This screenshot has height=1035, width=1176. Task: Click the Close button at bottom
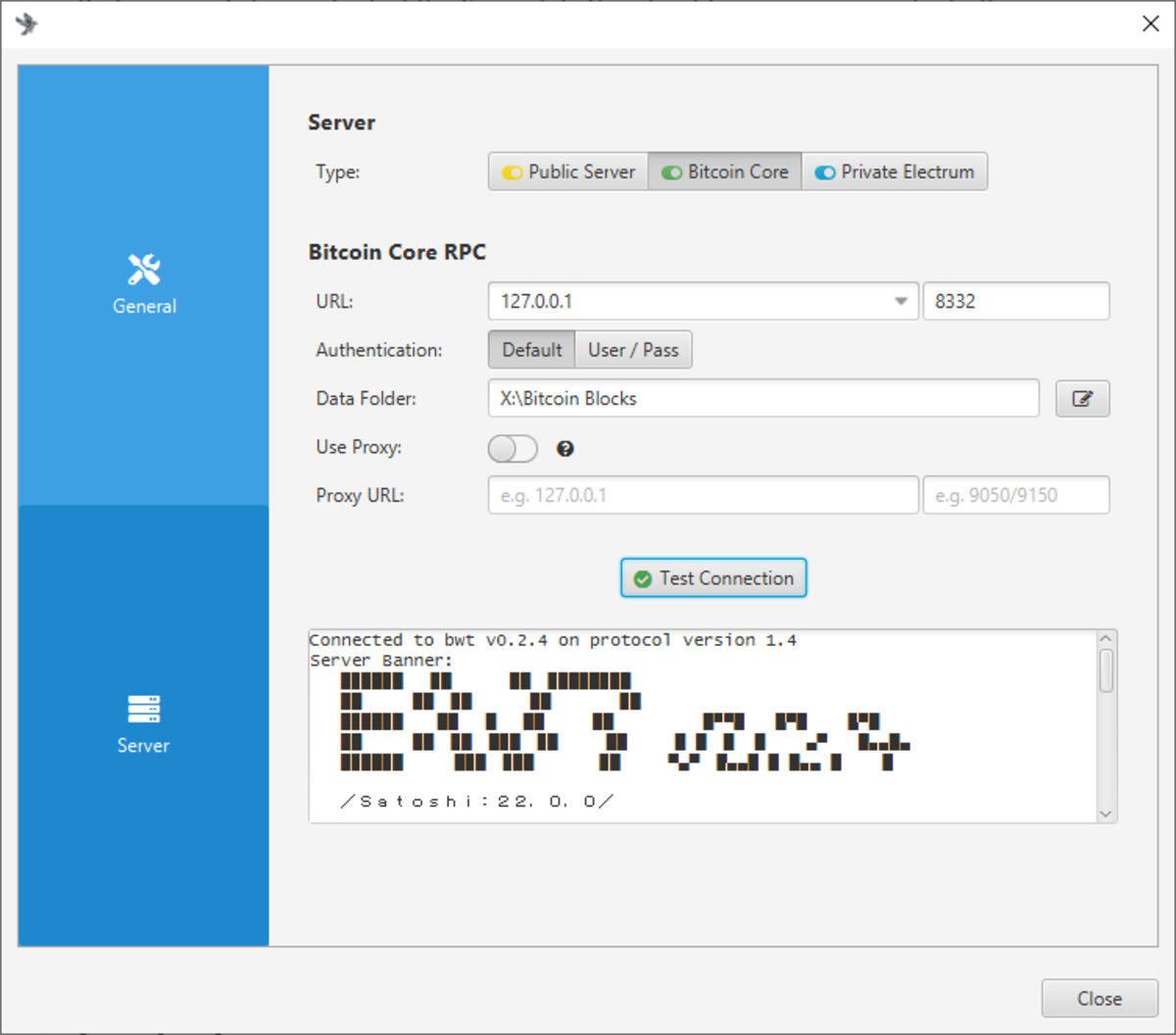[x=1099, y=999]
